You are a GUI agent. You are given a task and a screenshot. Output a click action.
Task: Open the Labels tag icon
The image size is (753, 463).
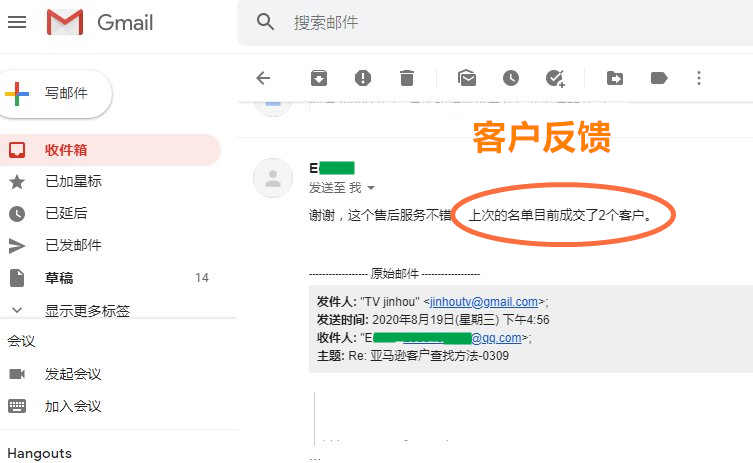point(659,78)
